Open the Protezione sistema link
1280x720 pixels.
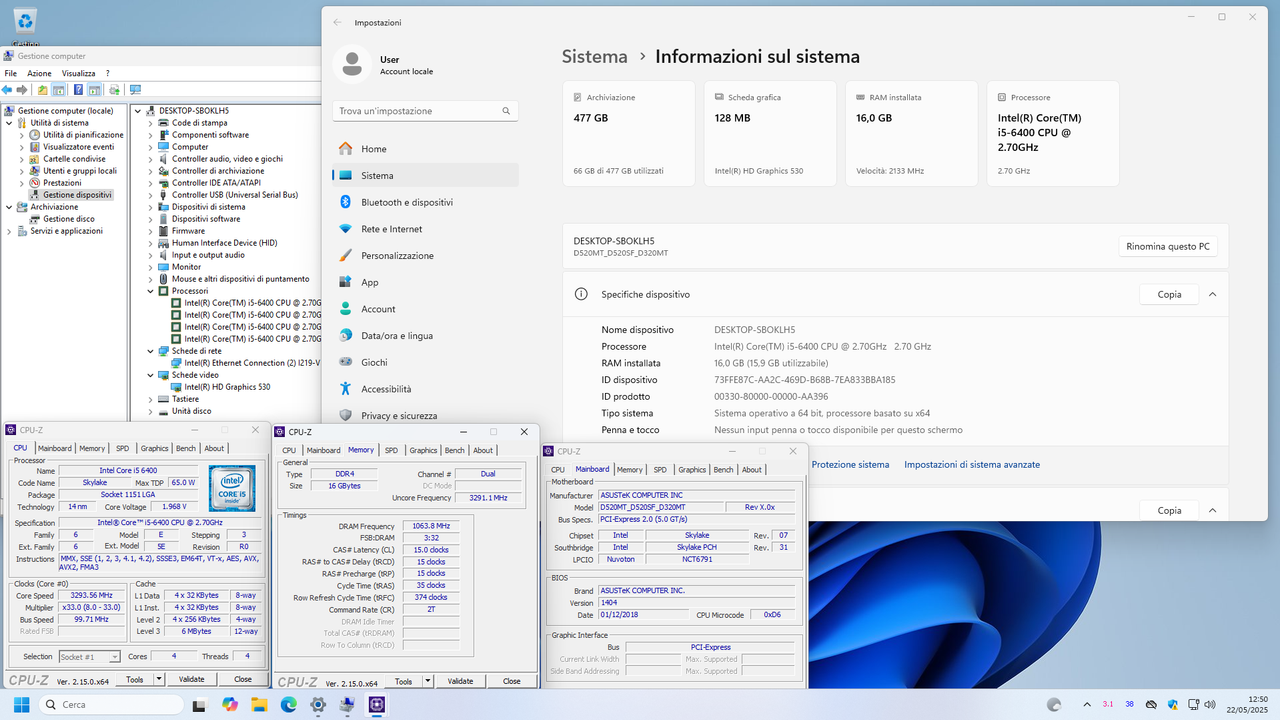(x=850, y=465)
